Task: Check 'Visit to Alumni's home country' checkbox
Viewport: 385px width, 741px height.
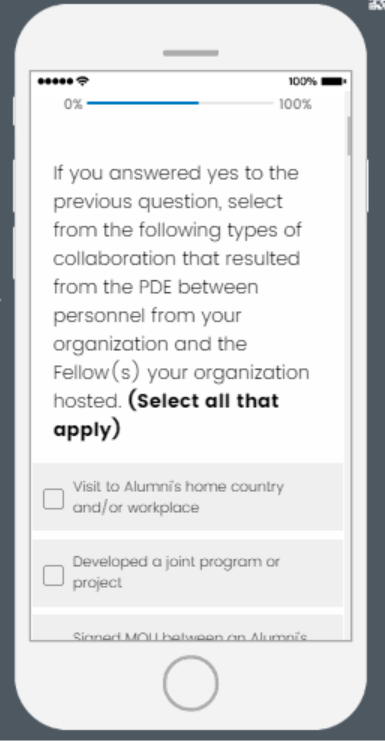Action: (x=53, y=499)
